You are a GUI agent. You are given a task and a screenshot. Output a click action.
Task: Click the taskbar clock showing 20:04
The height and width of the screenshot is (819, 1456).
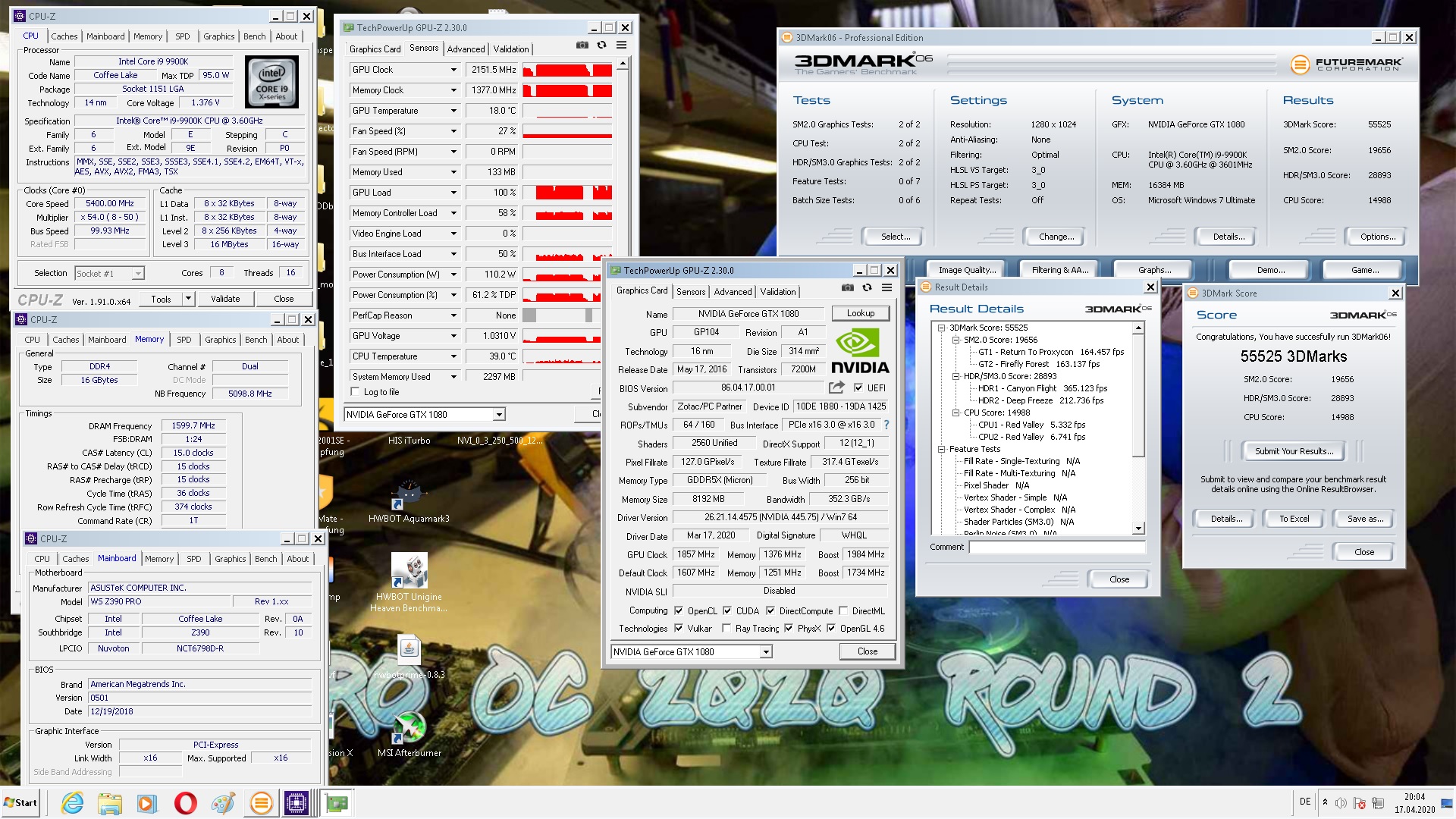[x=1414, y=803]
